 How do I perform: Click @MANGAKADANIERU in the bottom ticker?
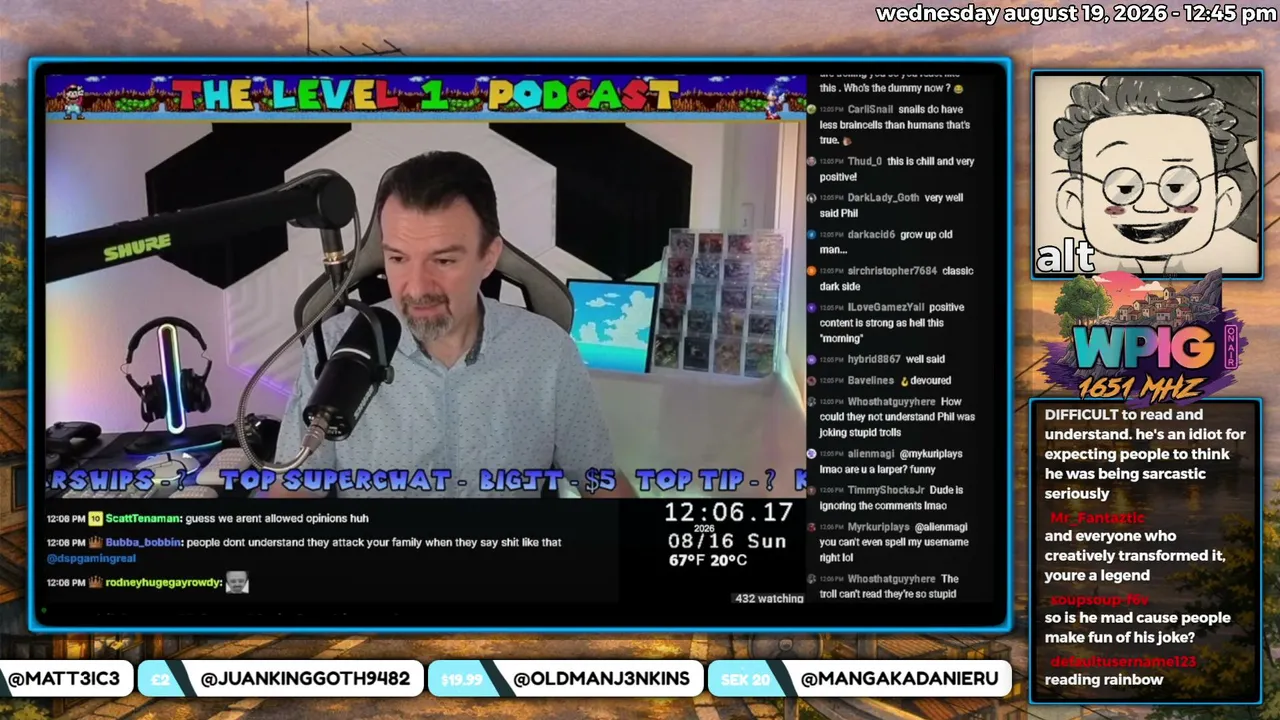pos(899,679)
